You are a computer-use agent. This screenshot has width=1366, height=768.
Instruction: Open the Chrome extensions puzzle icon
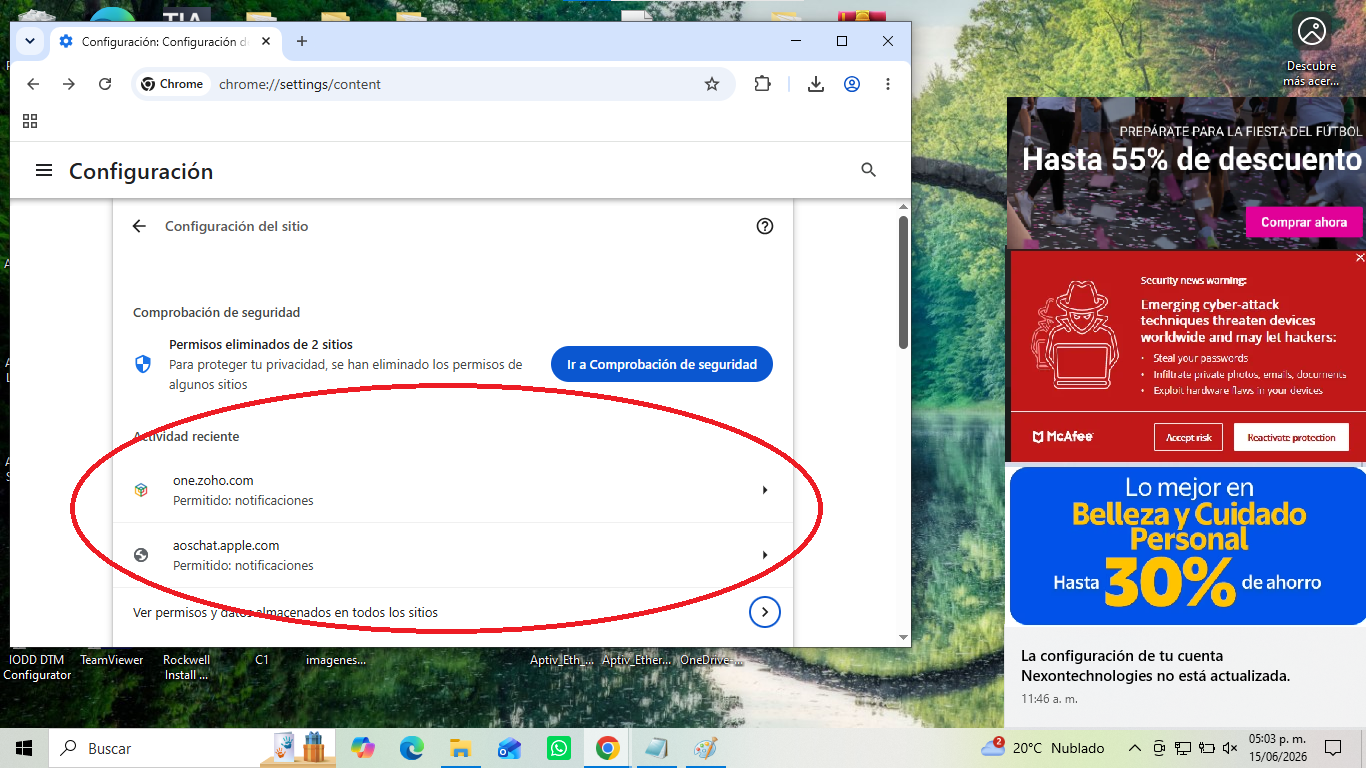coord(763,84)
